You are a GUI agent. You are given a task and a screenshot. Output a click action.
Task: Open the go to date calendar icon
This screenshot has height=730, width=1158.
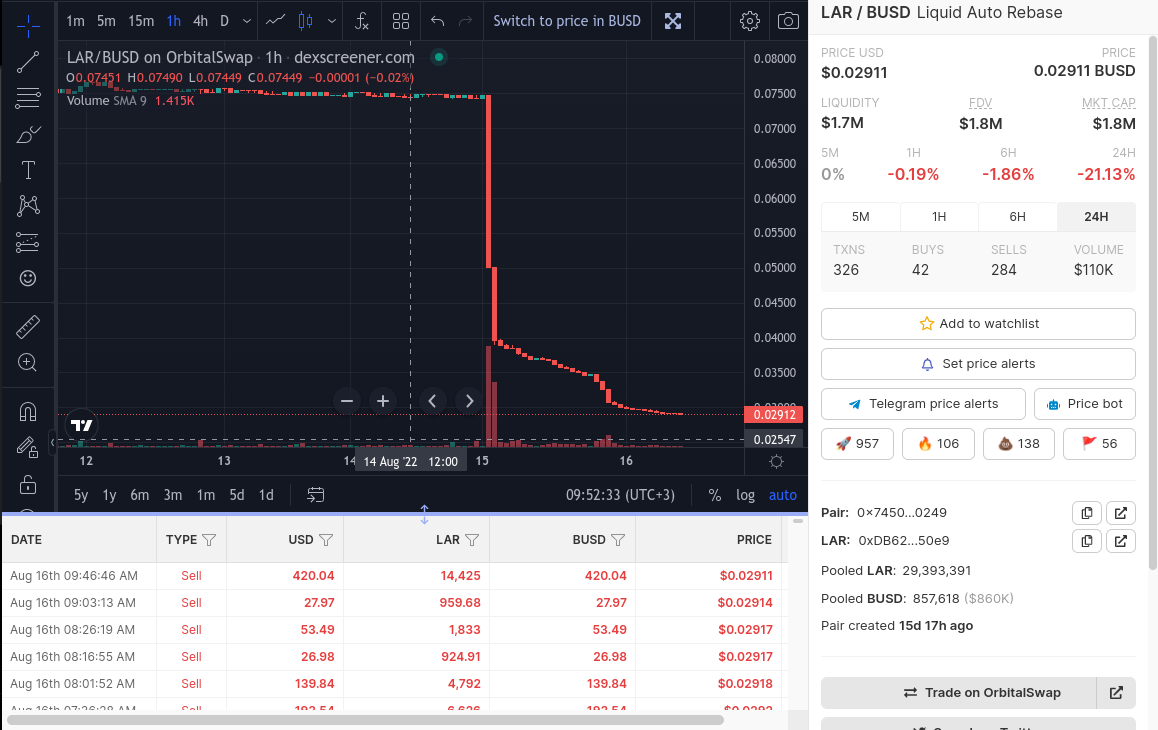(x=315, y=495)
